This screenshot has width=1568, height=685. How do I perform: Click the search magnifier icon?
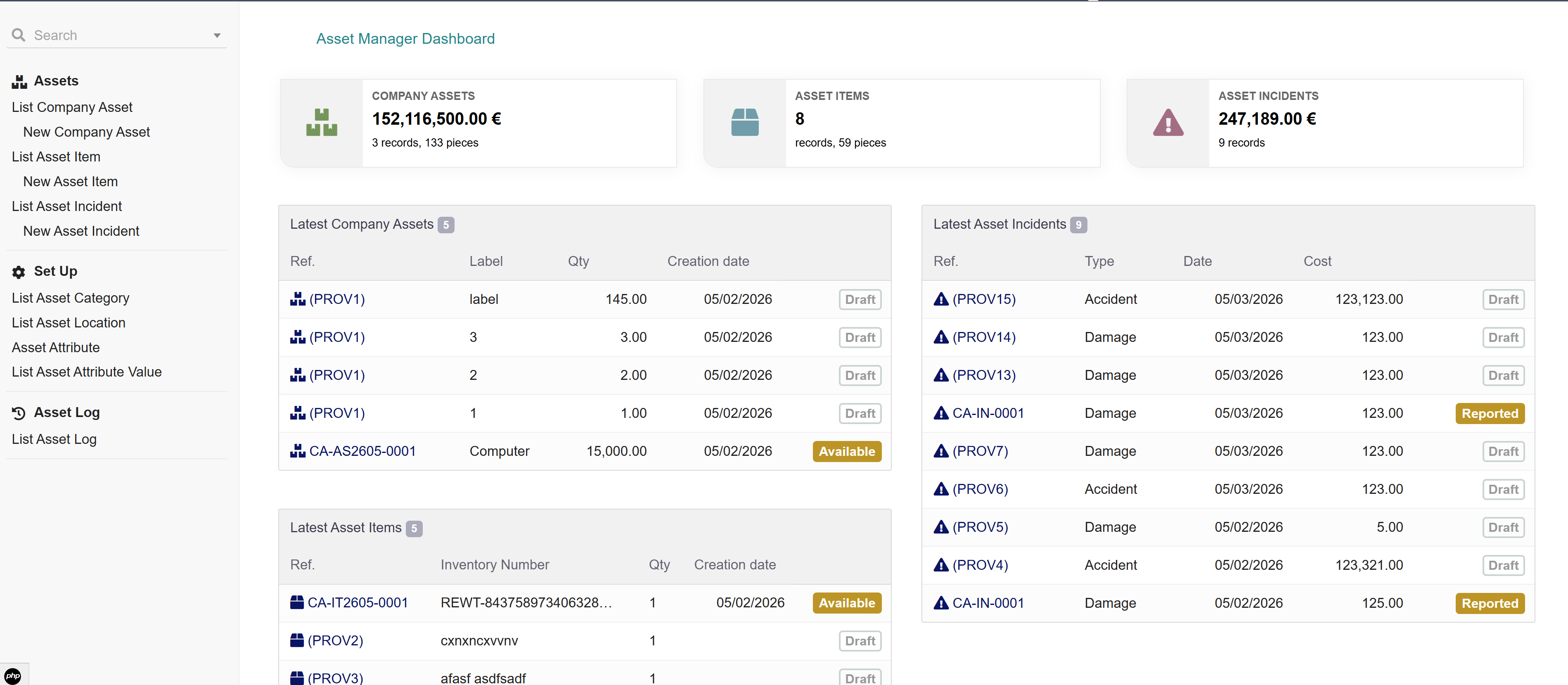point(19,36)
